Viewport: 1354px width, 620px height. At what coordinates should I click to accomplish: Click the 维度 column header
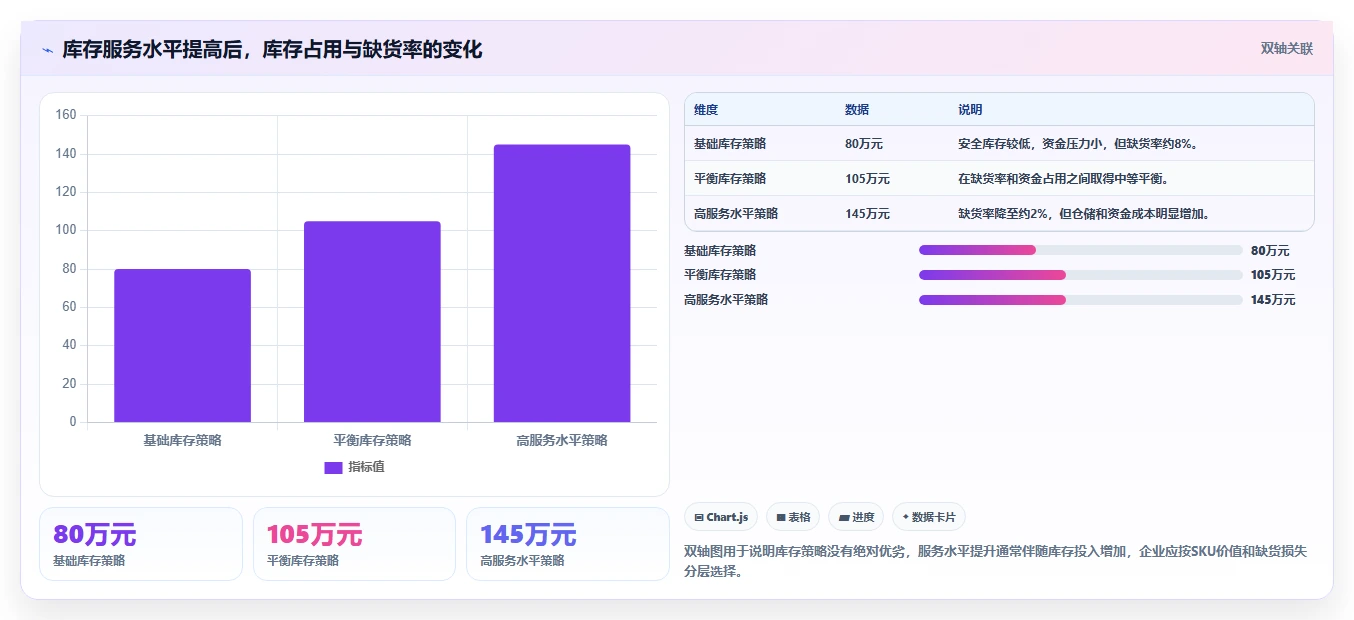tap(706, 110)
